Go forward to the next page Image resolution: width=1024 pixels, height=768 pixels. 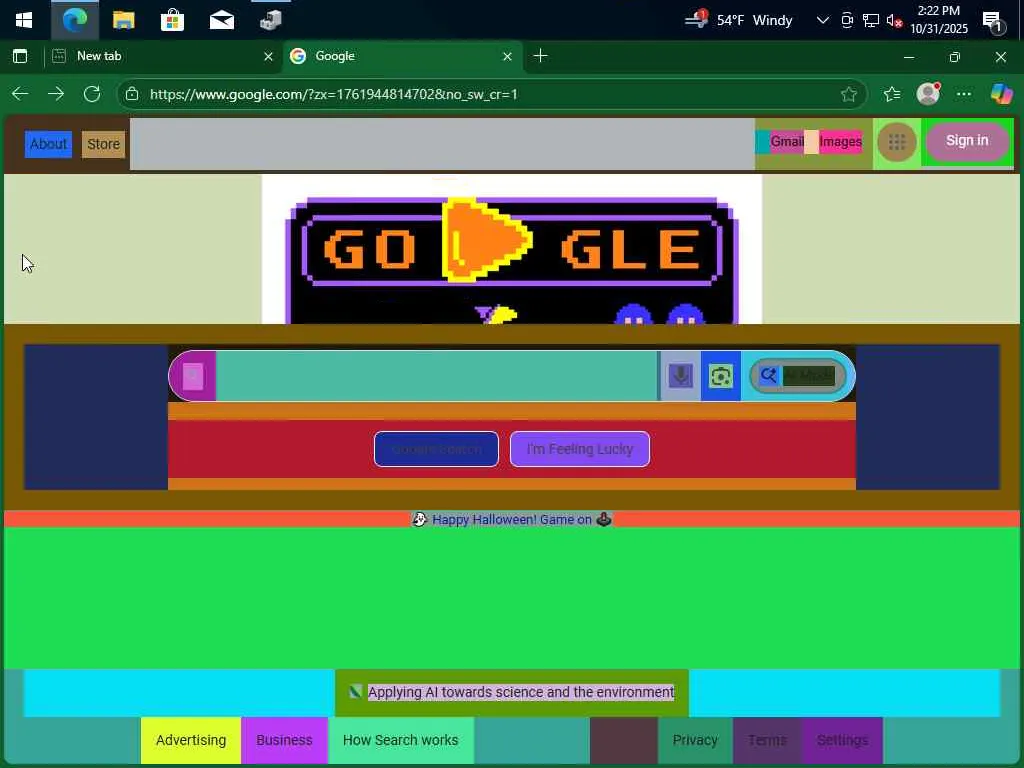pyautogui.click(x=56, y=94)
